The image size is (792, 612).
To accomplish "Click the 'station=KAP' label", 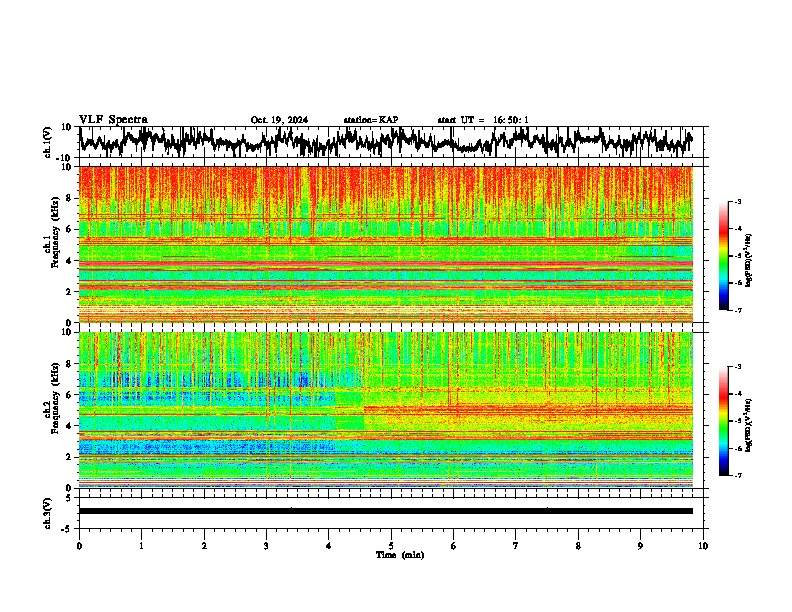I will pos(371,120).
